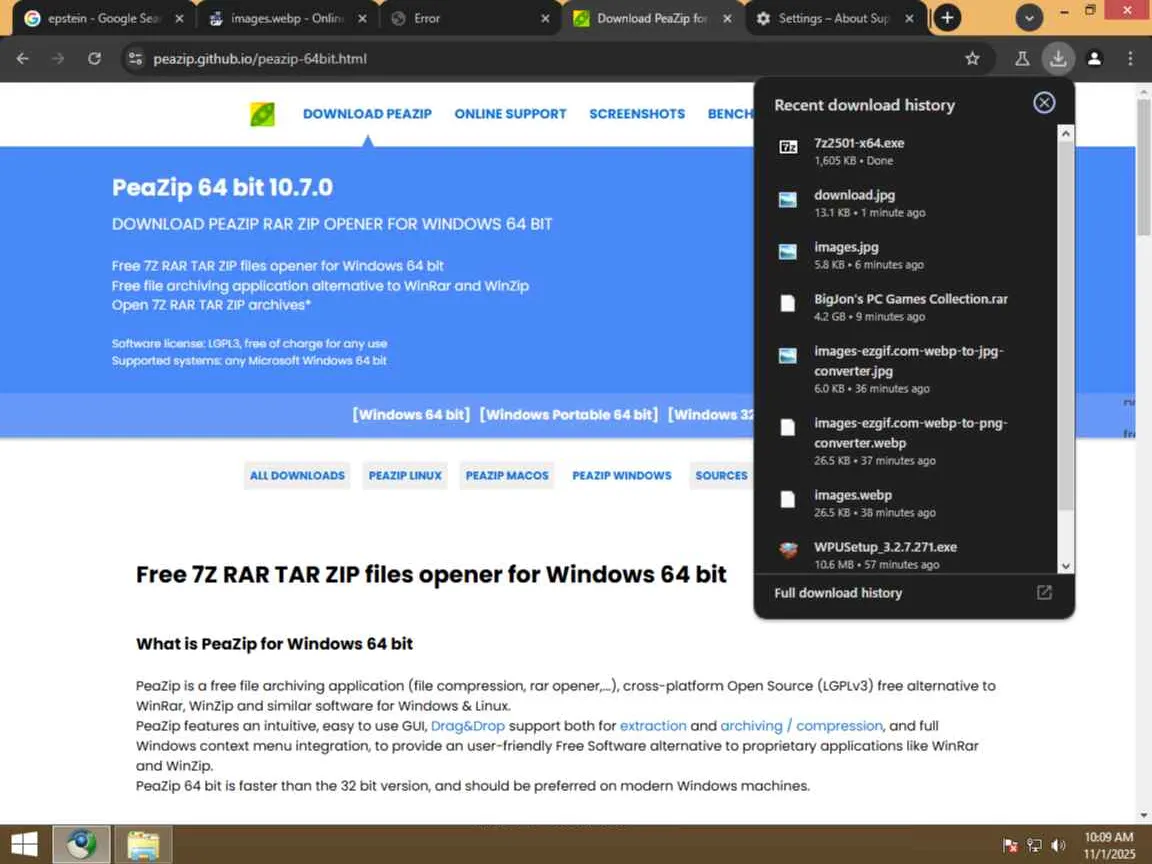
Task: Click [Windows Portable 64 bit] link
Action: [569, 414]
